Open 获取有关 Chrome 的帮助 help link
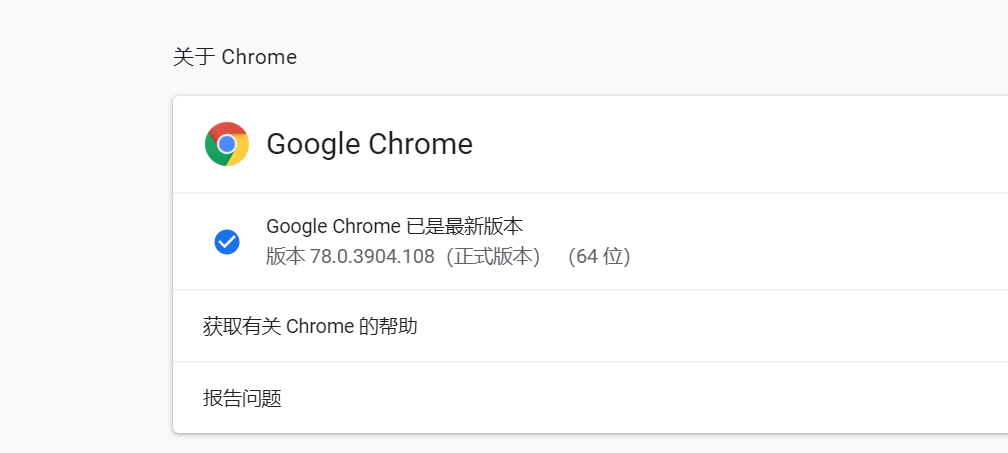Screen dimensions: 1008x453 [x=590, y=326]
